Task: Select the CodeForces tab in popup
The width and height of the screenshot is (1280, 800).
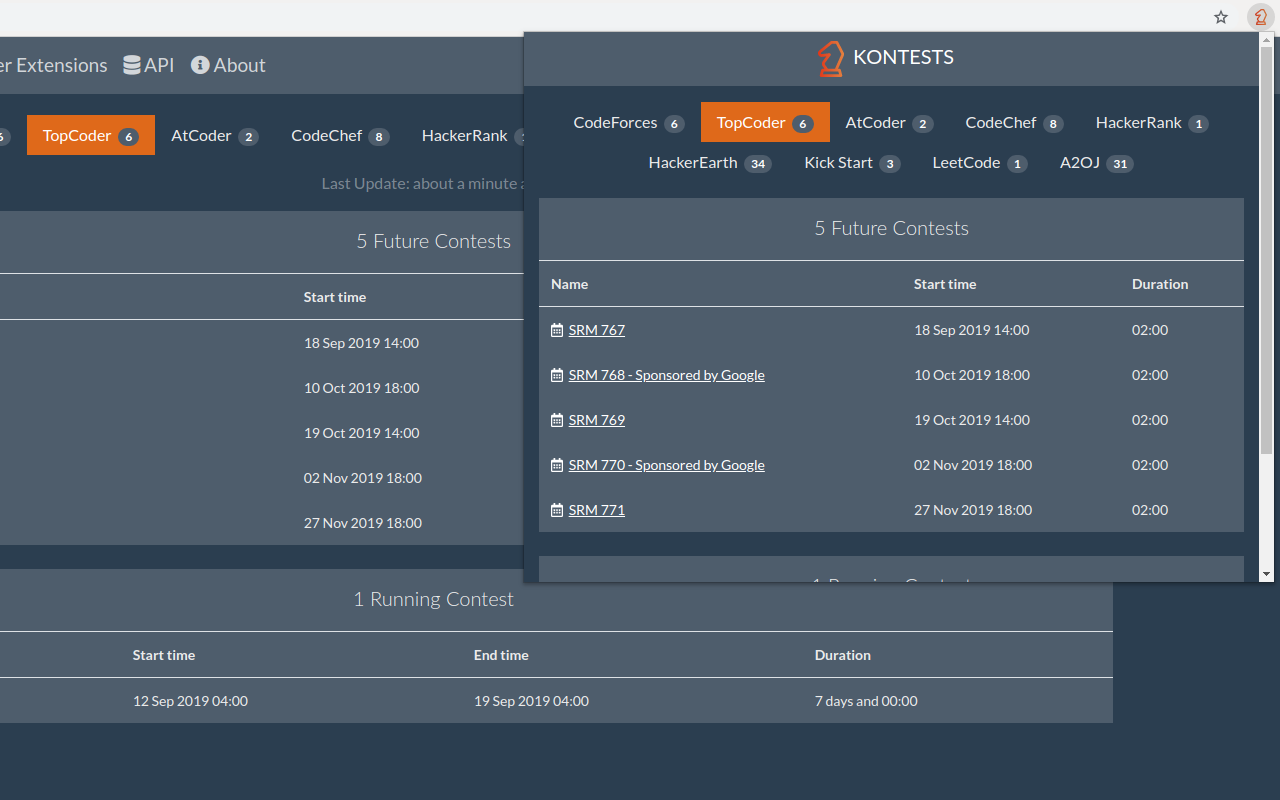Action: click(629, 122)
